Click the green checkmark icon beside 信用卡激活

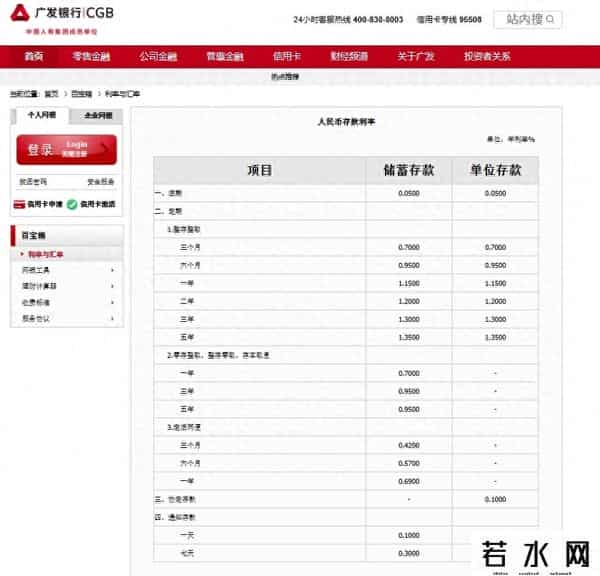click(72, 204)
